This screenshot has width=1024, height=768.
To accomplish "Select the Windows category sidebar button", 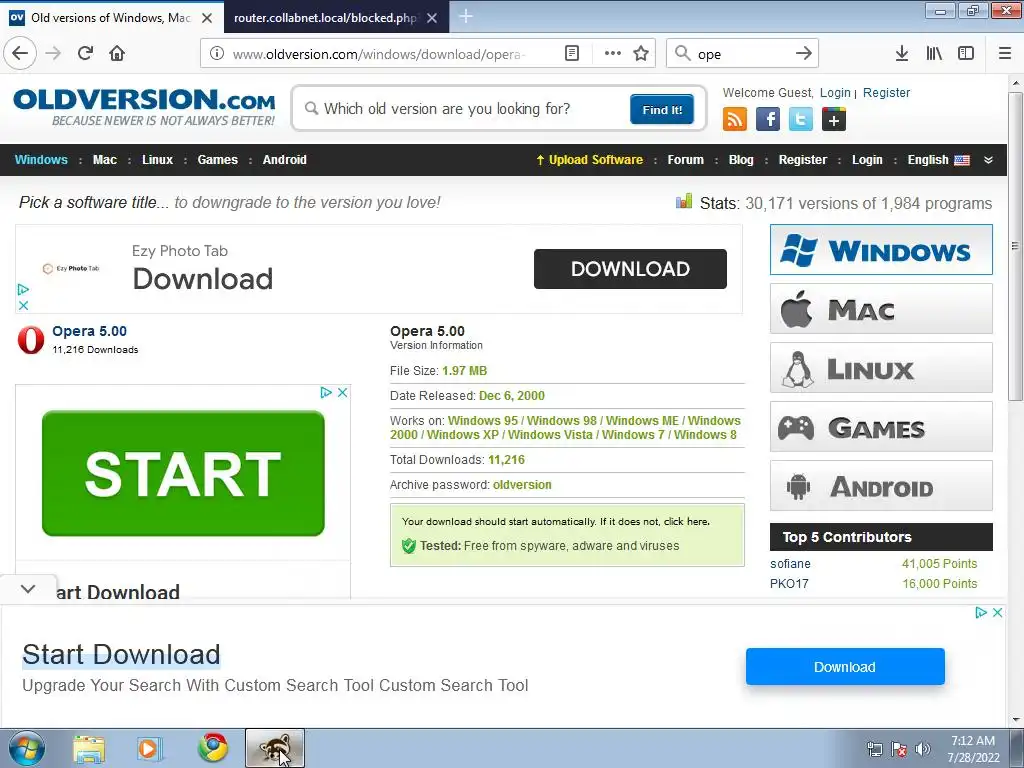I will coord(881,249).
